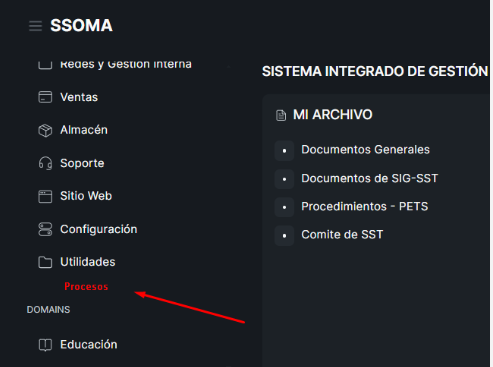The image size is (493, 367).
Task: Expand the Redes y Gestión Interna item
Action: coord(126,64)
